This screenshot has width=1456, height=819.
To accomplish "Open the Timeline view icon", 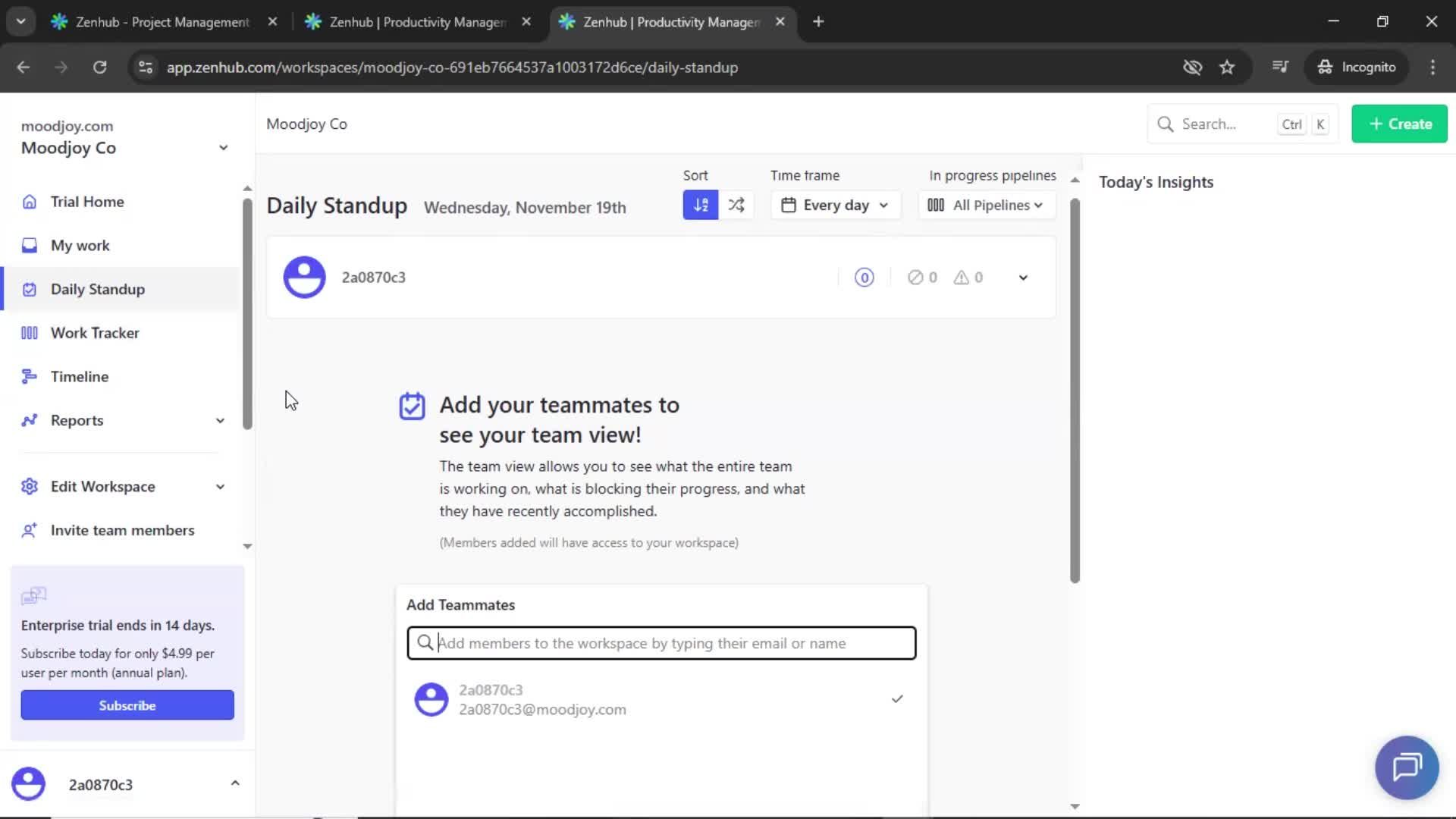I will point(29,376).
